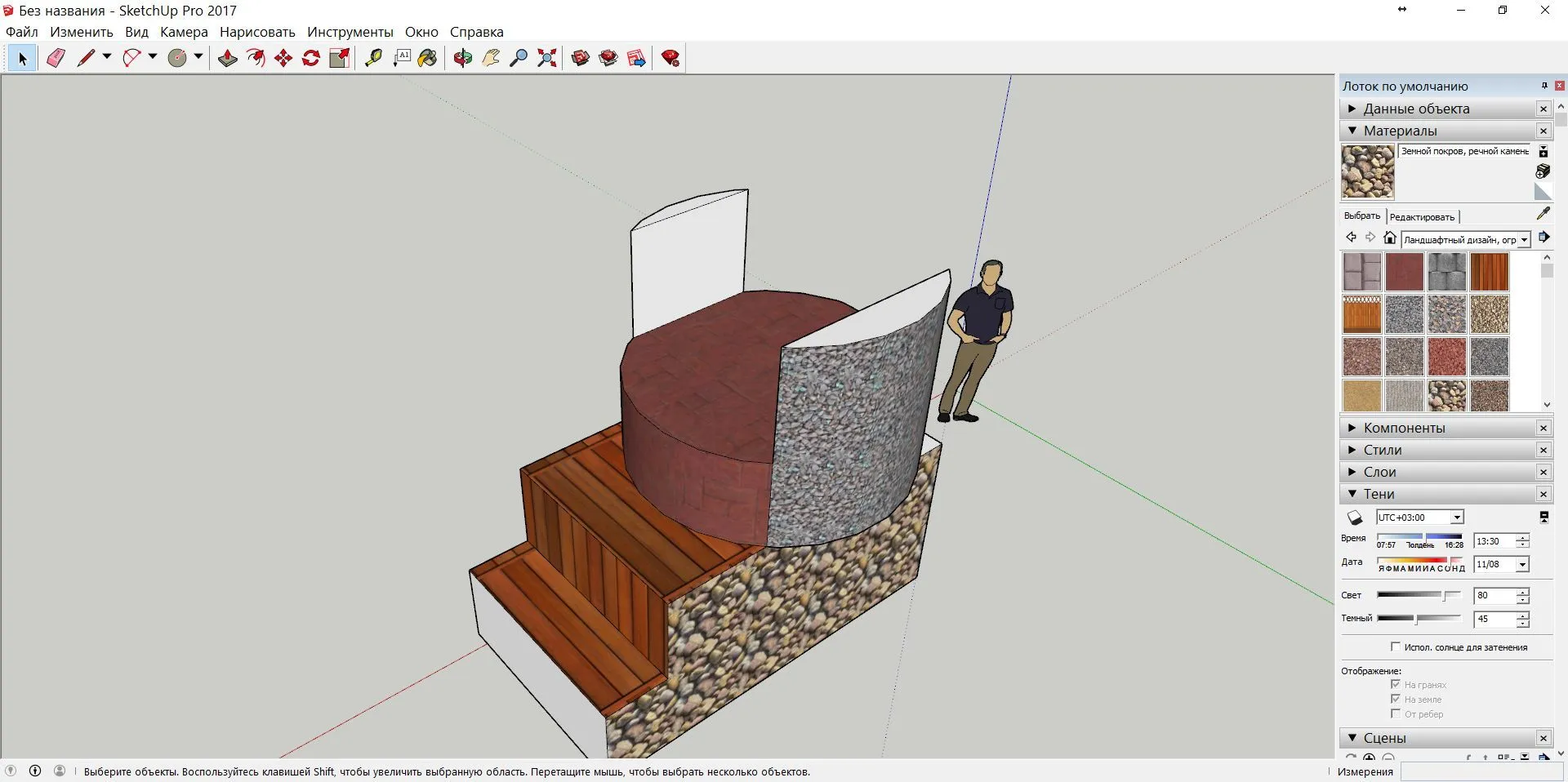Open the materials library category dropdown
The image size is (1568, 782).
(1466, 240)
